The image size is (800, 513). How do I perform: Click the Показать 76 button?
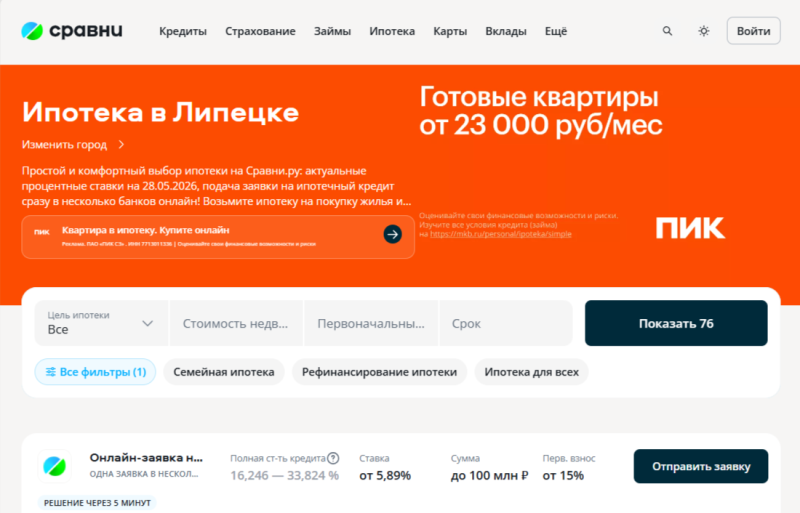[676, 323]
